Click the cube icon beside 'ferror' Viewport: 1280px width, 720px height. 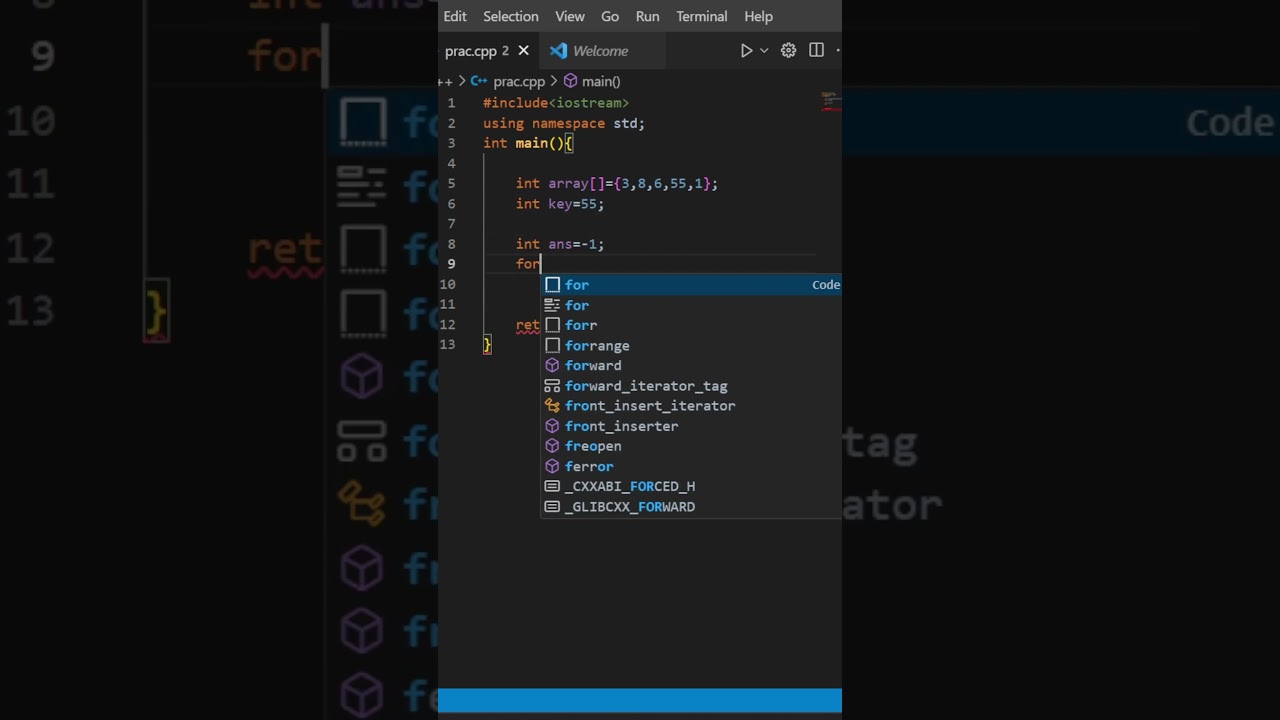click(x=552, y=466)
